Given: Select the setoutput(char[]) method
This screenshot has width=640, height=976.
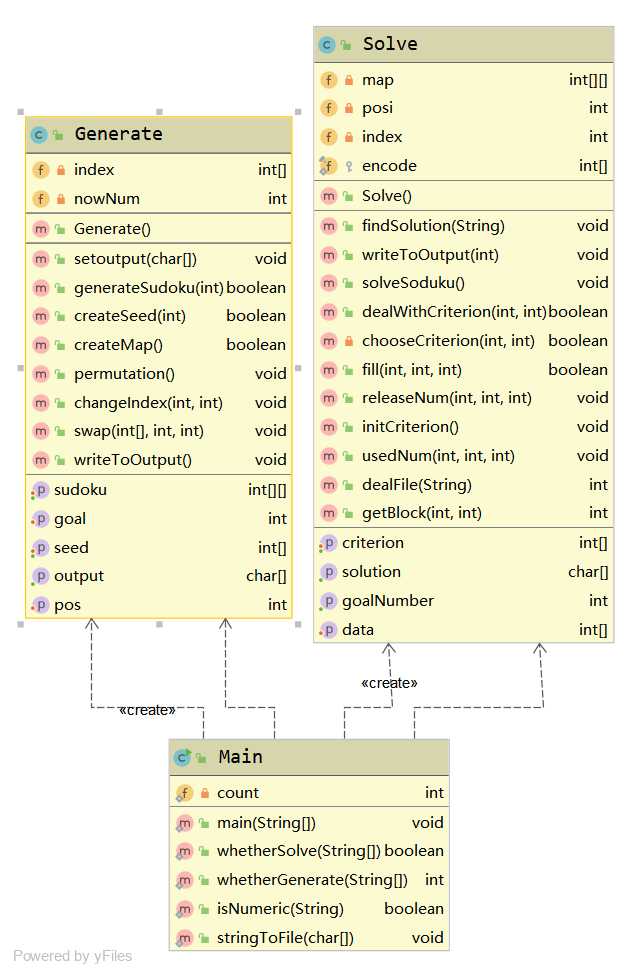Looking at the screenshot, I should pyautogui.click(x=159, y=259).
